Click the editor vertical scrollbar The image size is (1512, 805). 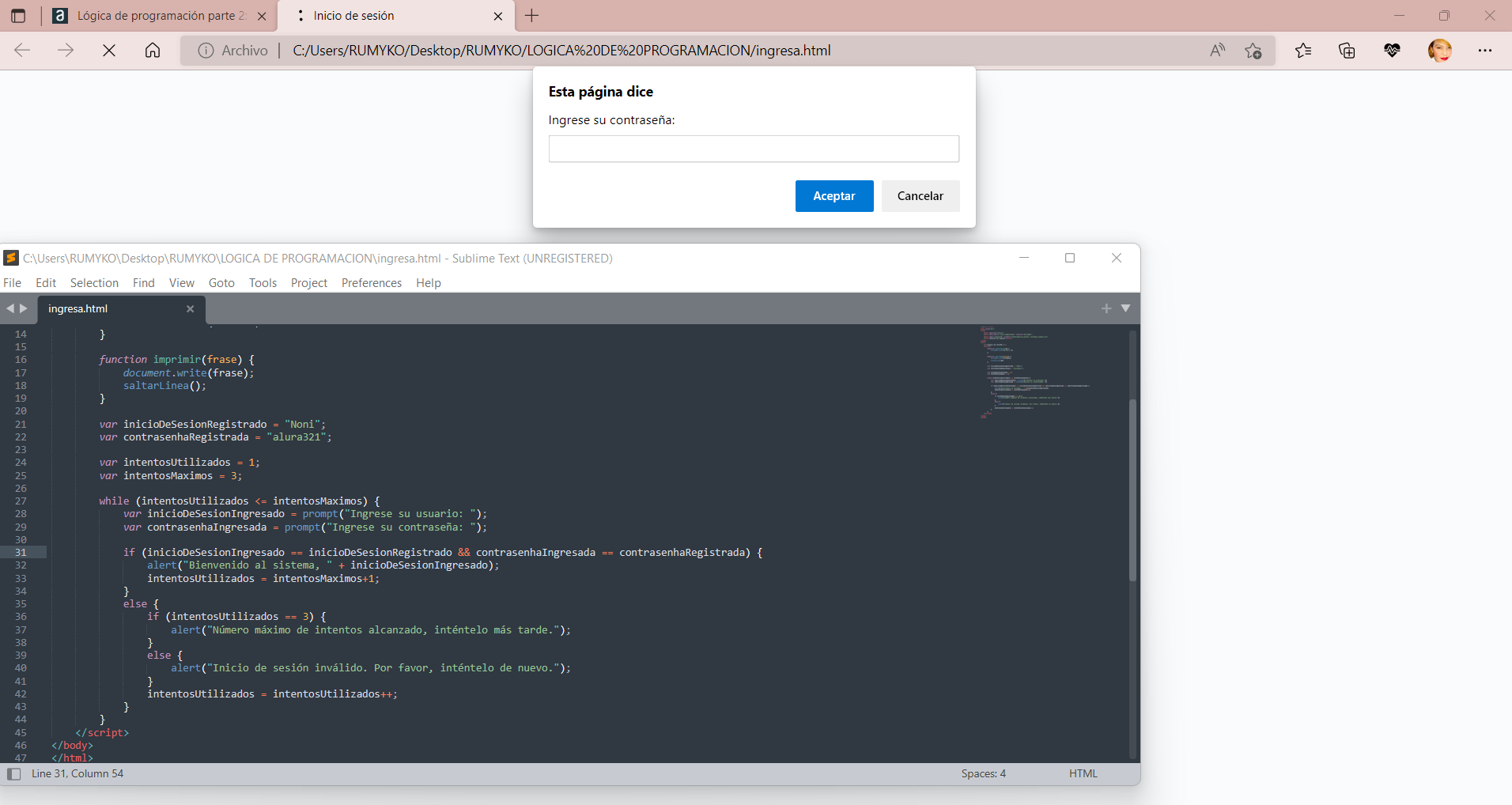coord(1132,490)
